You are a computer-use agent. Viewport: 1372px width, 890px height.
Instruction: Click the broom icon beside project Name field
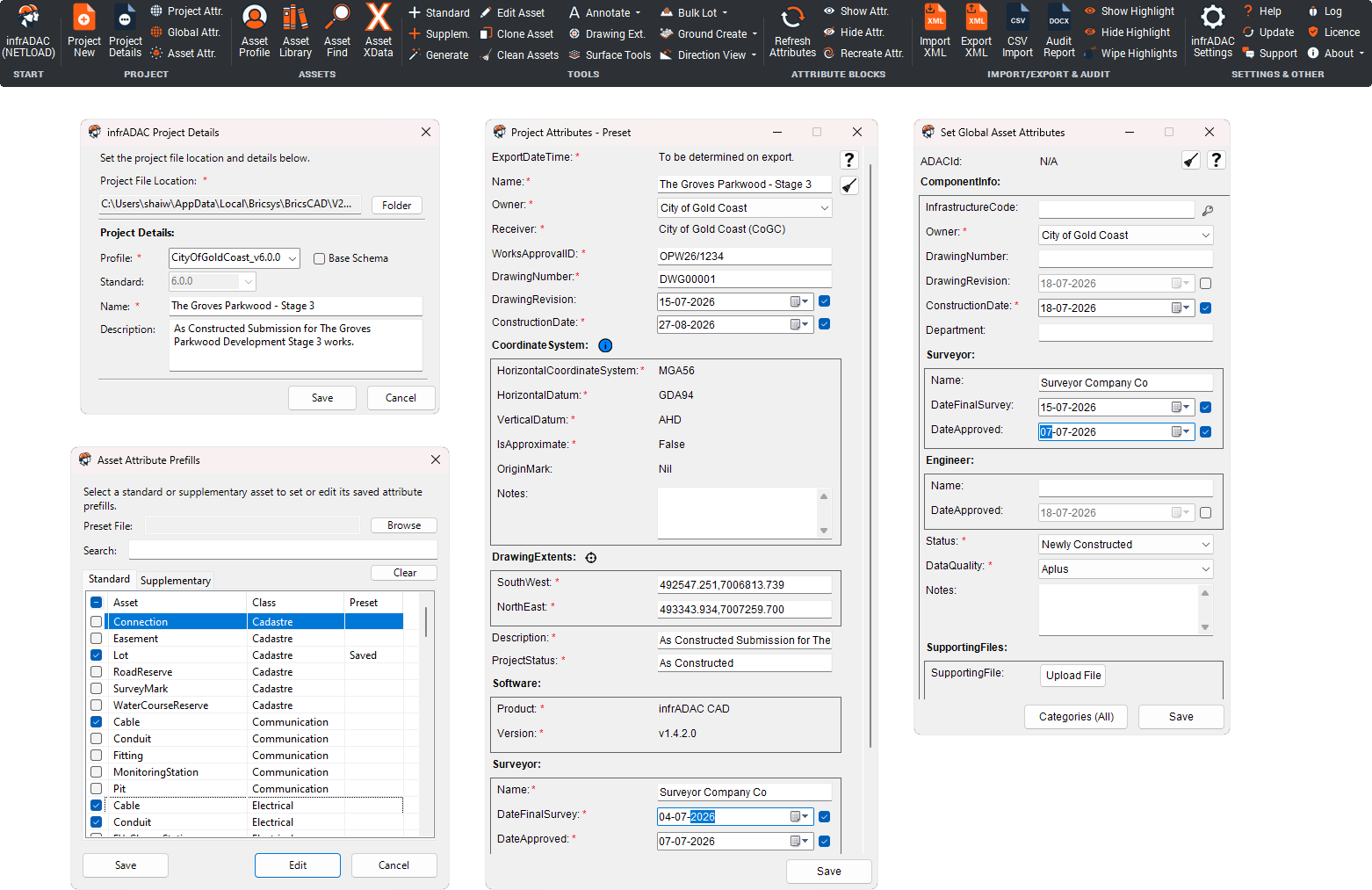click(x=849, y=185)
